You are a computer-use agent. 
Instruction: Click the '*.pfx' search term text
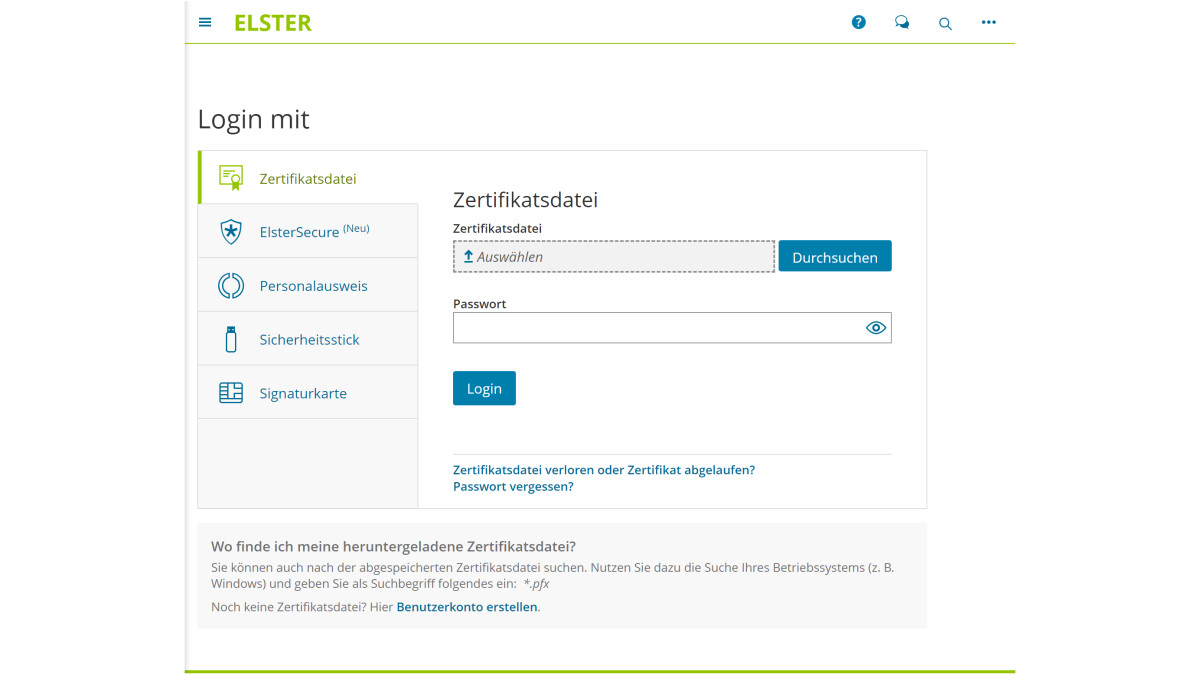click(536, 584)
